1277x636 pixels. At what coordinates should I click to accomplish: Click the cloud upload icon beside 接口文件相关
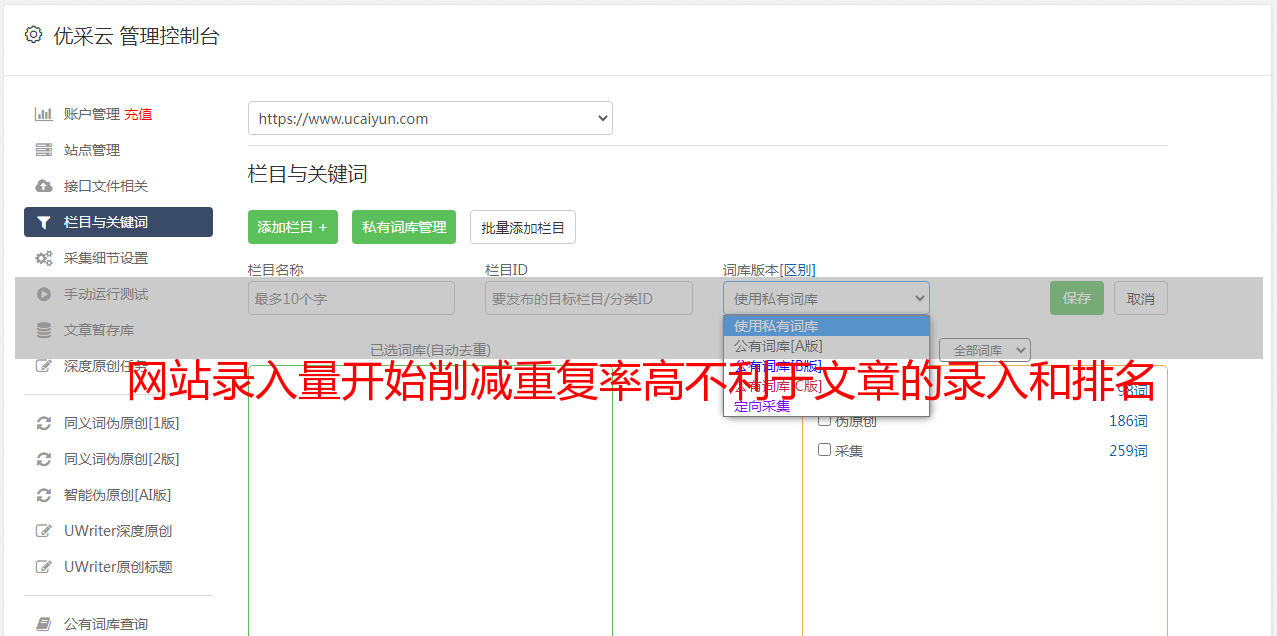[x=43, y=186]
